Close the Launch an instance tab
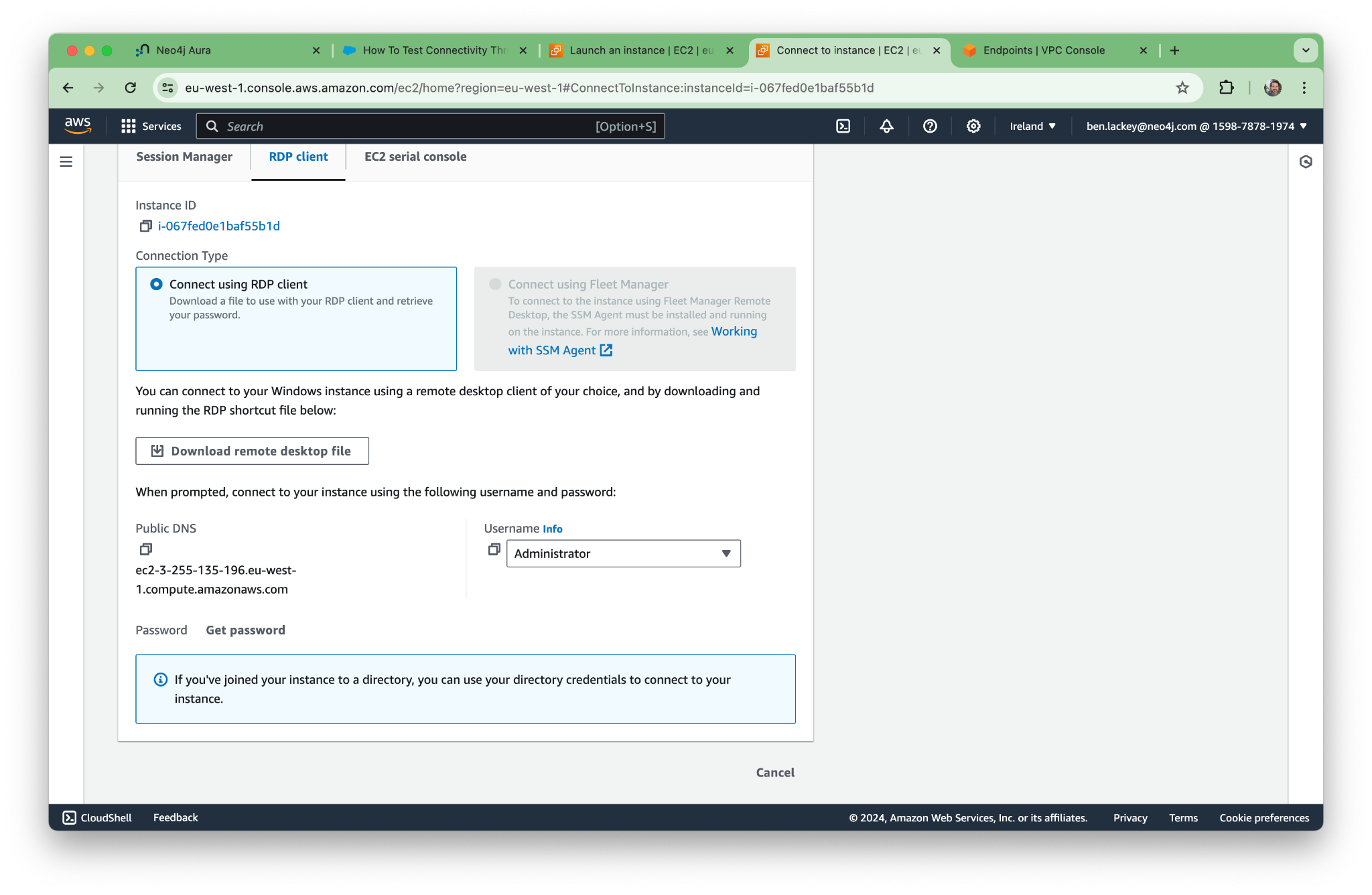Image resolution: width=1372 pixels, height=895 pixels. [730, 50]
